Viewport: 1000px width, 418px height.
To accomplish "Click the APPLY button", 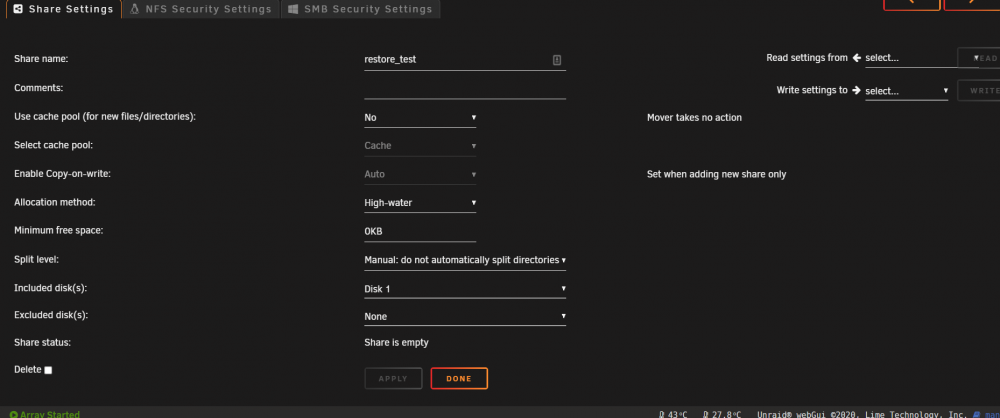I will pos(393,378).
